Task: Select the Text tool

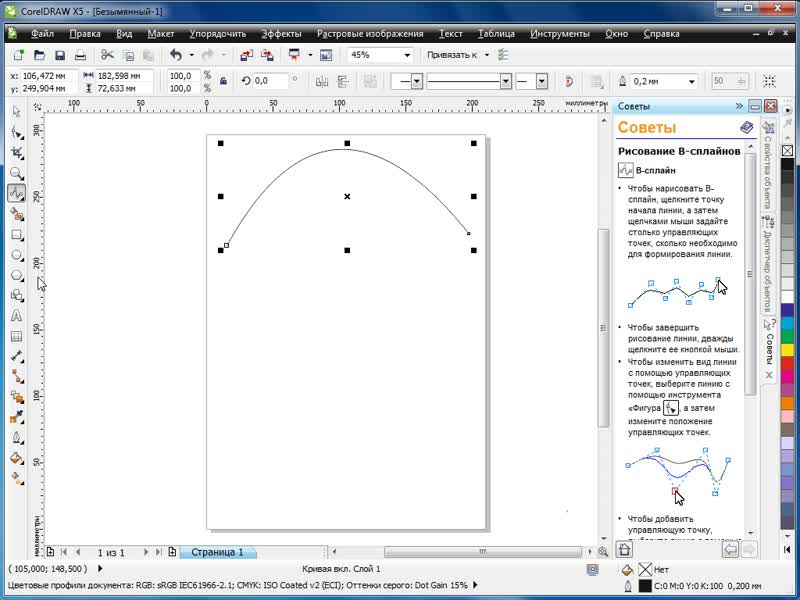Action: pyautogui.click(x=16, y=316)
